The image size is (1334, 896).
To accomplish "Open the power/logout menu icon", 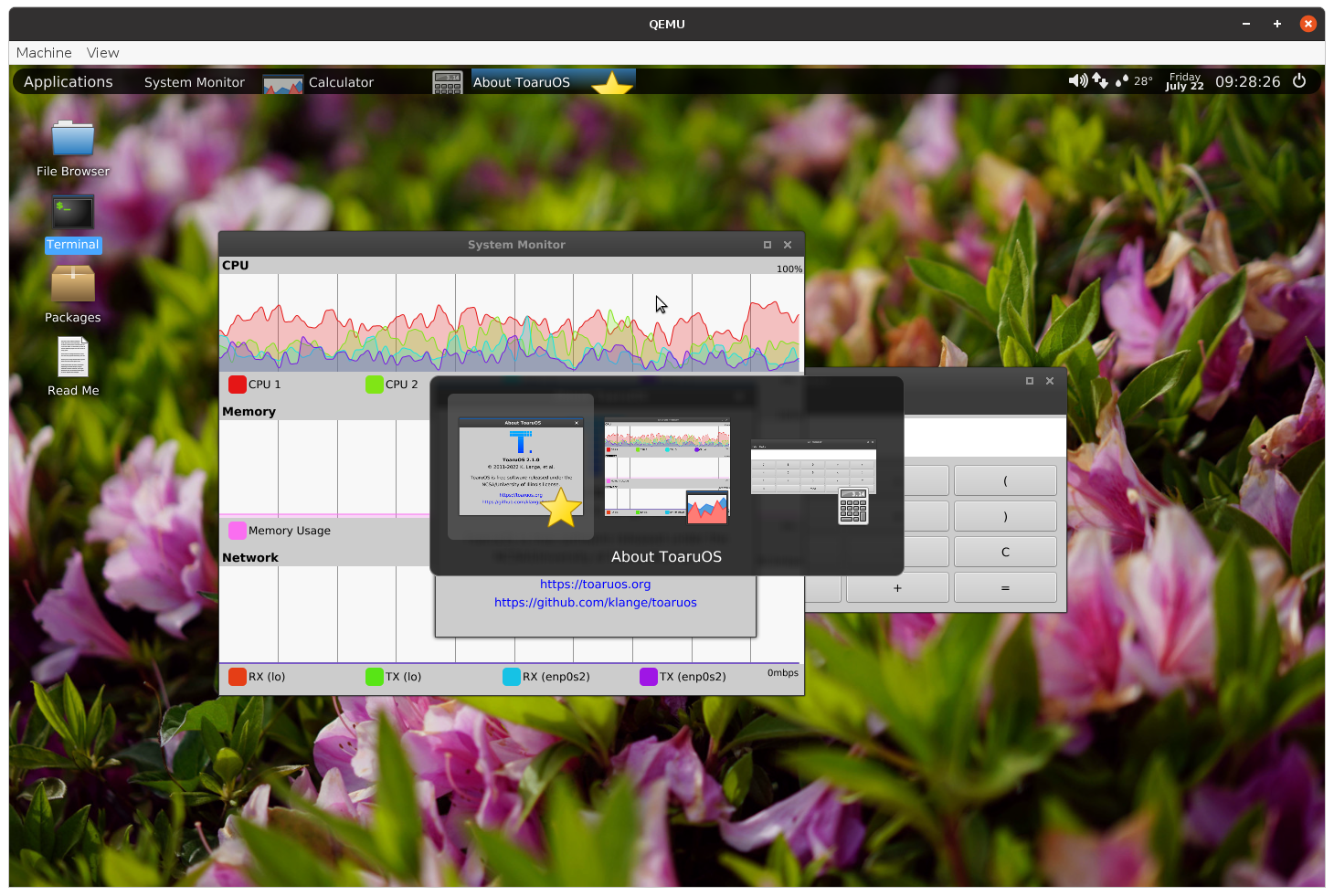I will tap(1299, 80).
